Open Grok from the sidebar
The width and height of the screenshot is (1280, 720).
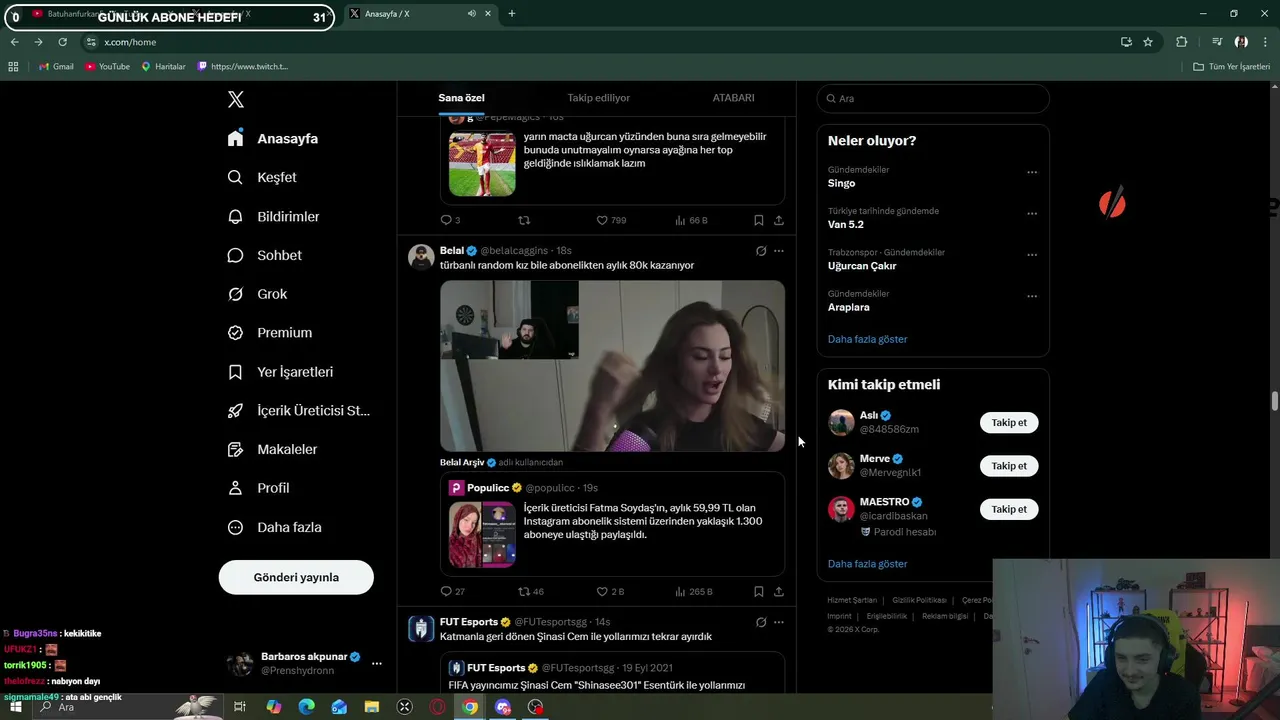pyautogui.click(x=257, y=294)
